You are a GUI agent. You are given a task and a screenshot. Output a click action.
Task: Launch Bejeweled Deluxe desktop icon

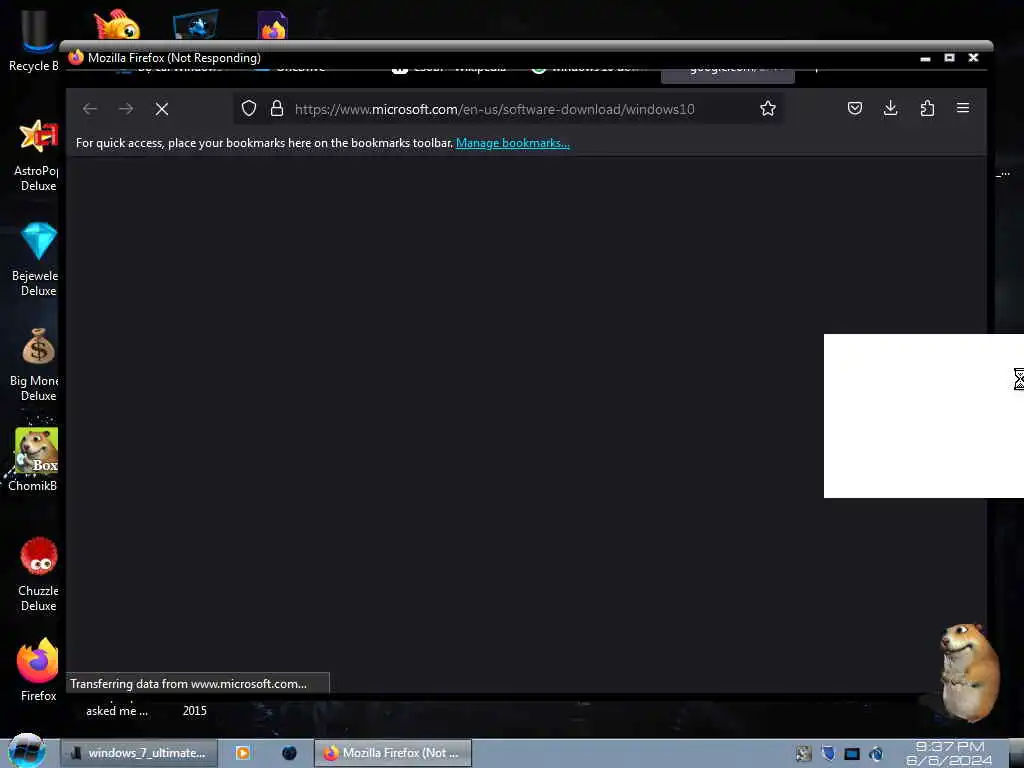point(37,259)
